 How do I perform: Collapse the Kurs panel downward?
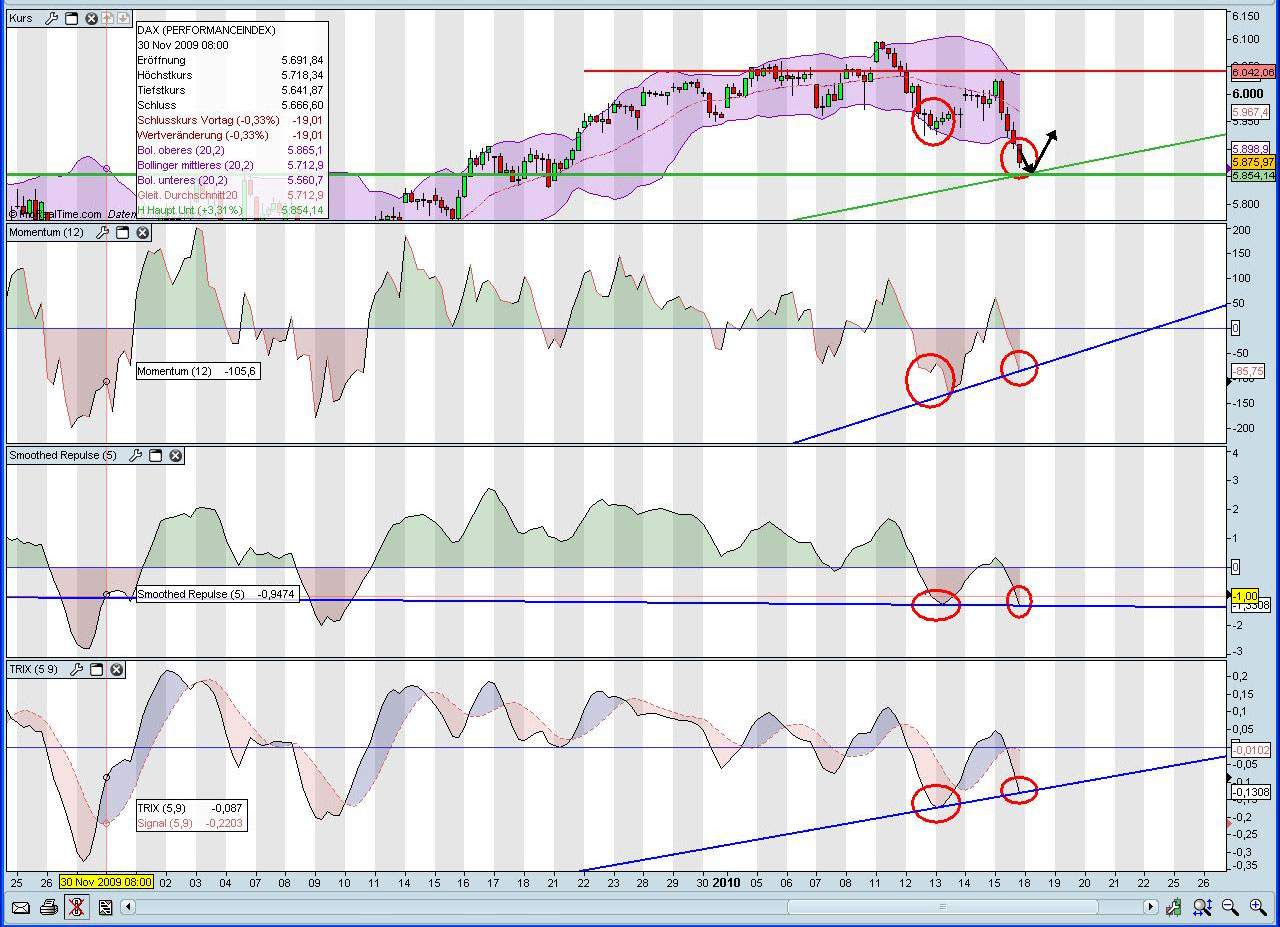pos(123,18)
